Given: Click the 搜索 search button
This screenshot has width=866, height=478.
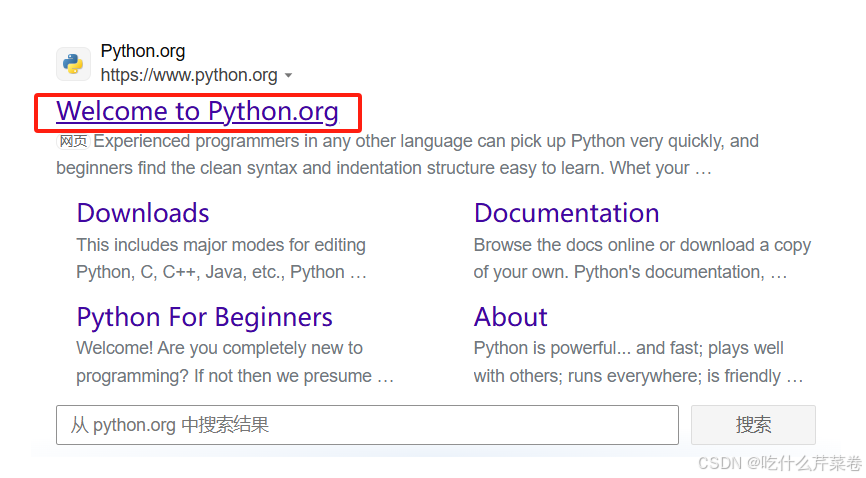Looking at the screenshot, I should point(753,425).
